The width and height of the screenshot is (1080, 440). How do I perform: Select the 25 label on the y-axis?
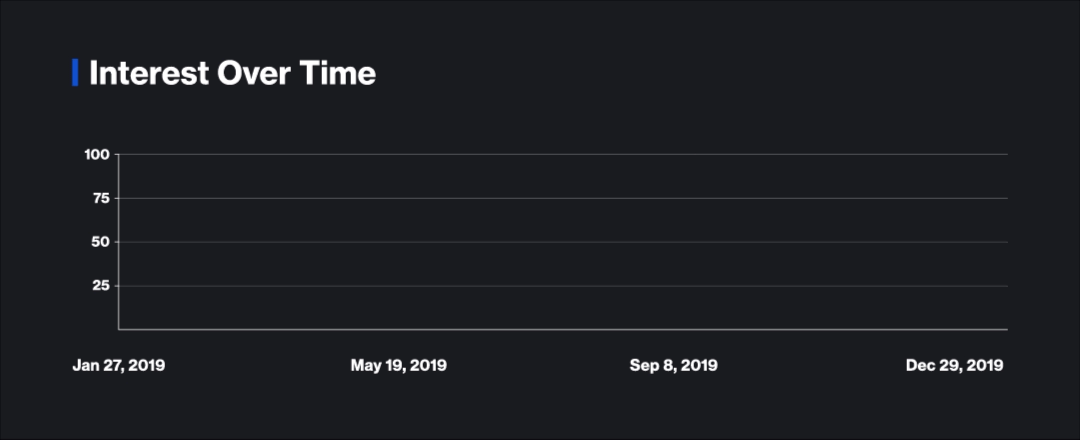pos(101,286)
